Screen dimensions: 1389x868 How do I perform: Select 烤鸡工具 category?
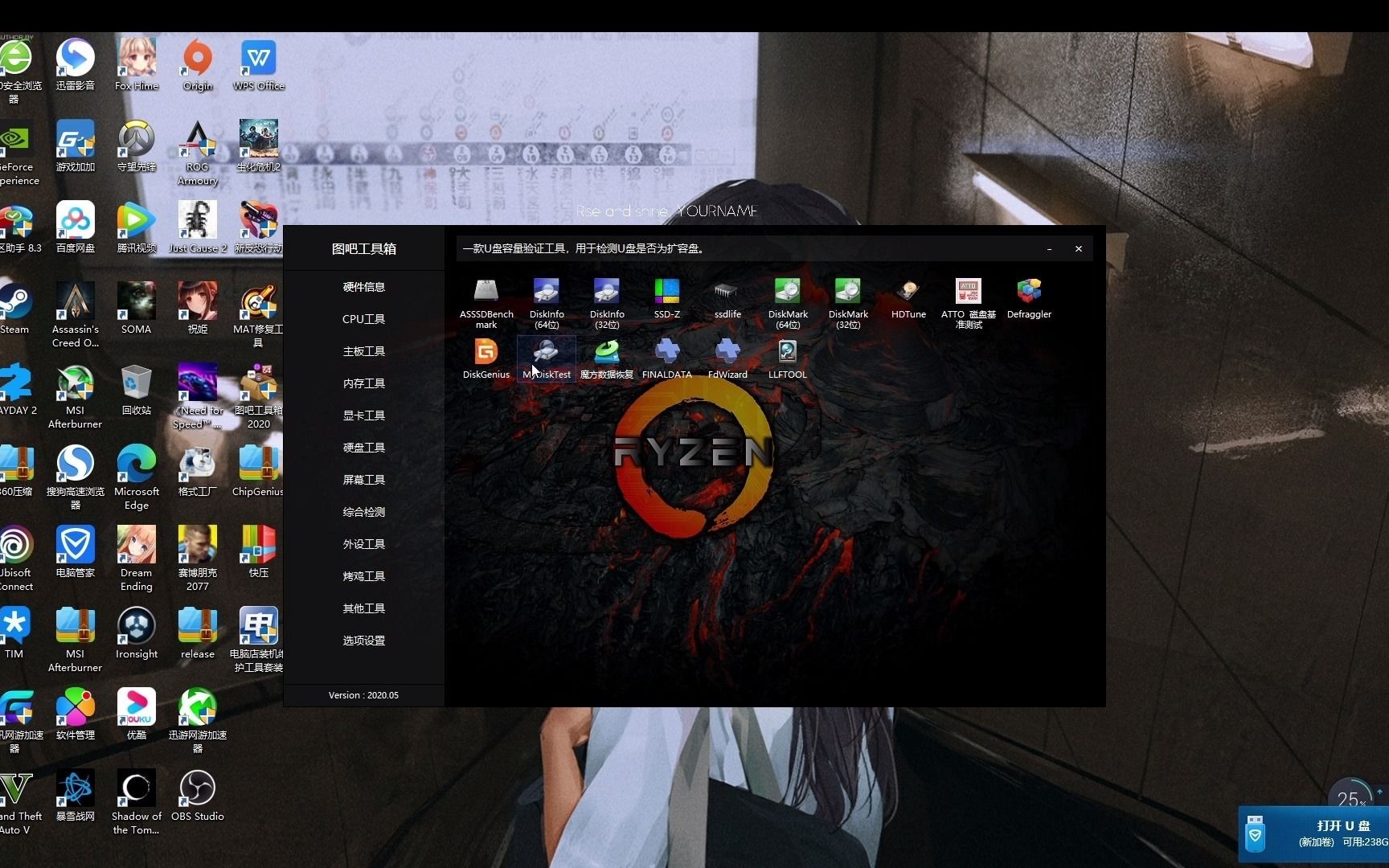click(364, 576)
